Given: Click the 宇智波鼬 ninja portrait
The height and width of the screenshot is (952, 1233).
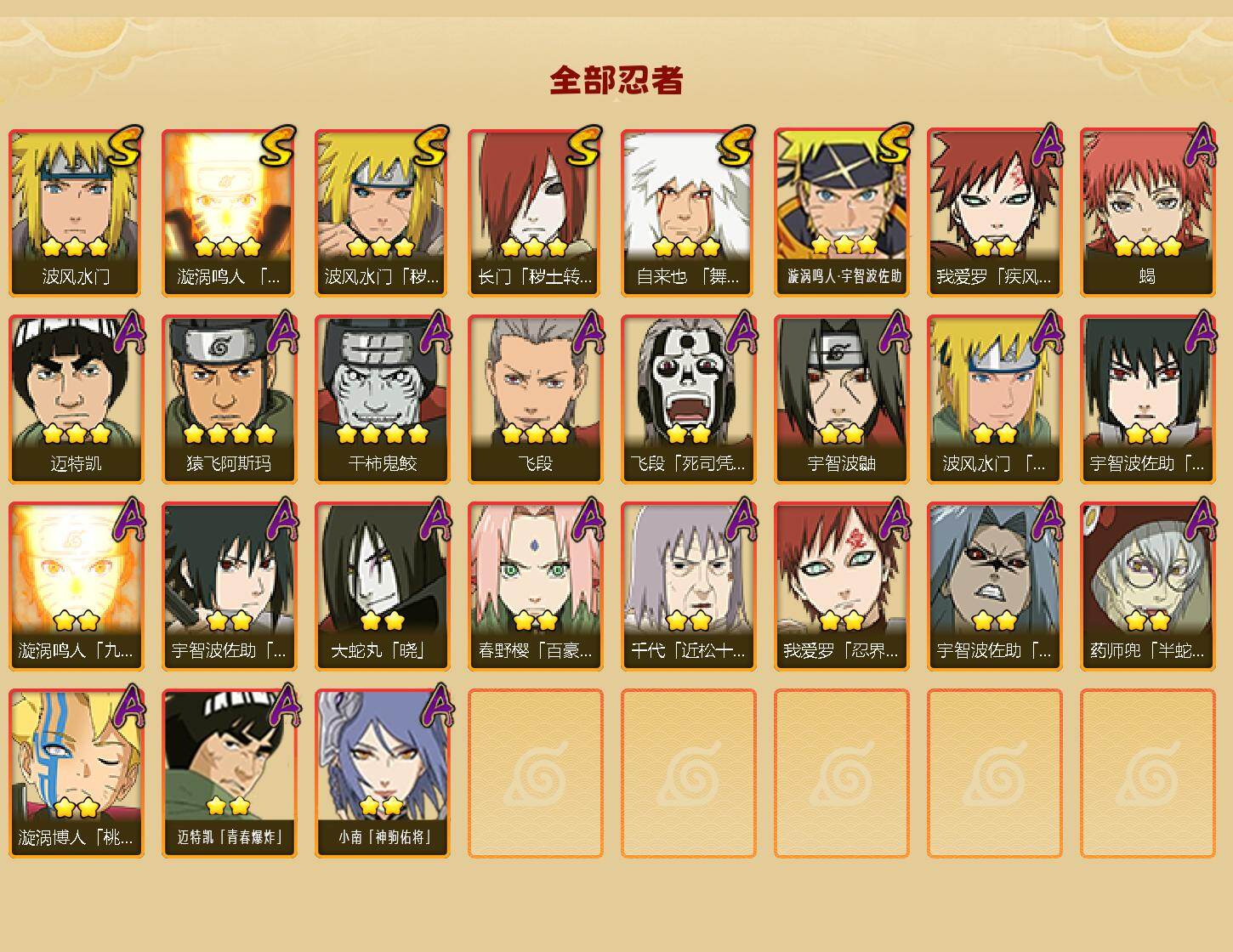Looking at the screenshot, I should click(x=841, y=399).
